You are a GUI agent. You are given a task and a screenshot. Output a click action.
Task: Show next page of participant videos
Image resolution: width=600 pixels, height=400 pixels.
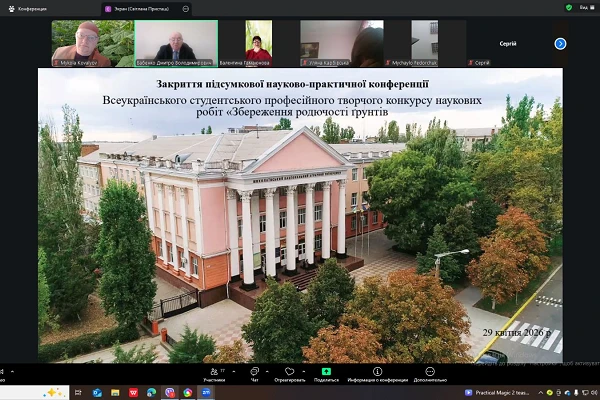560,44
